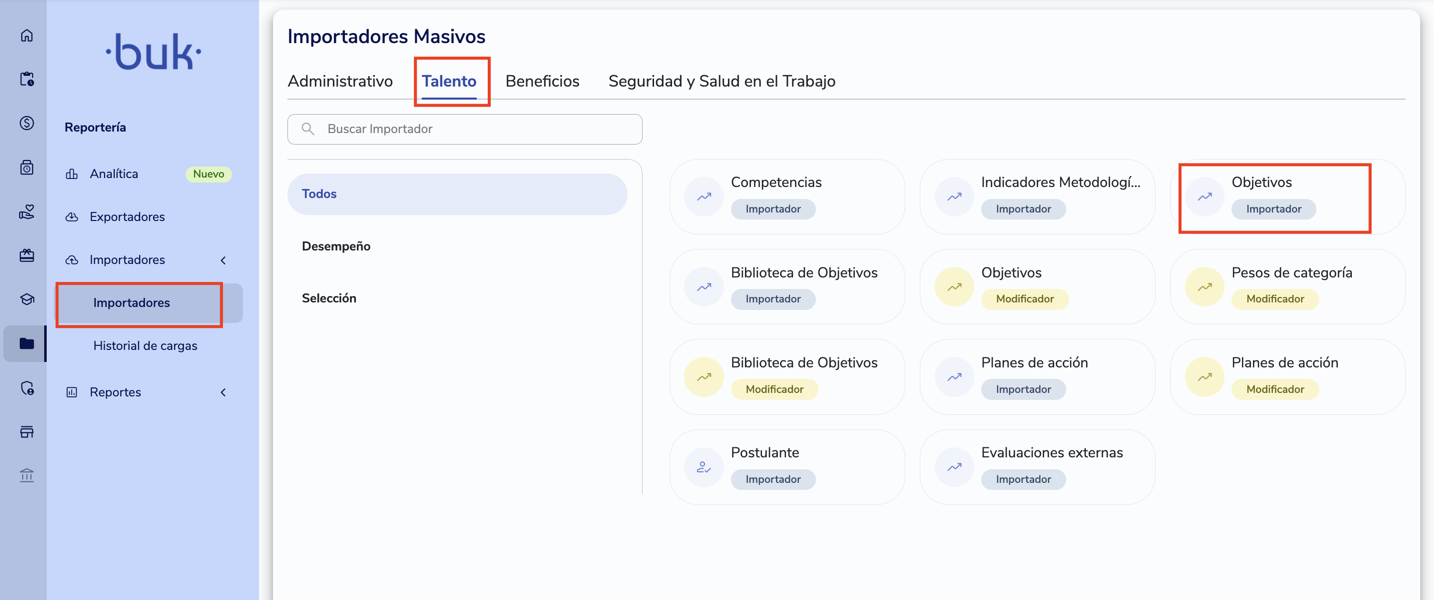
Task: Open the Indicadores Metodología importer card
Action: tap(1037, 197)
